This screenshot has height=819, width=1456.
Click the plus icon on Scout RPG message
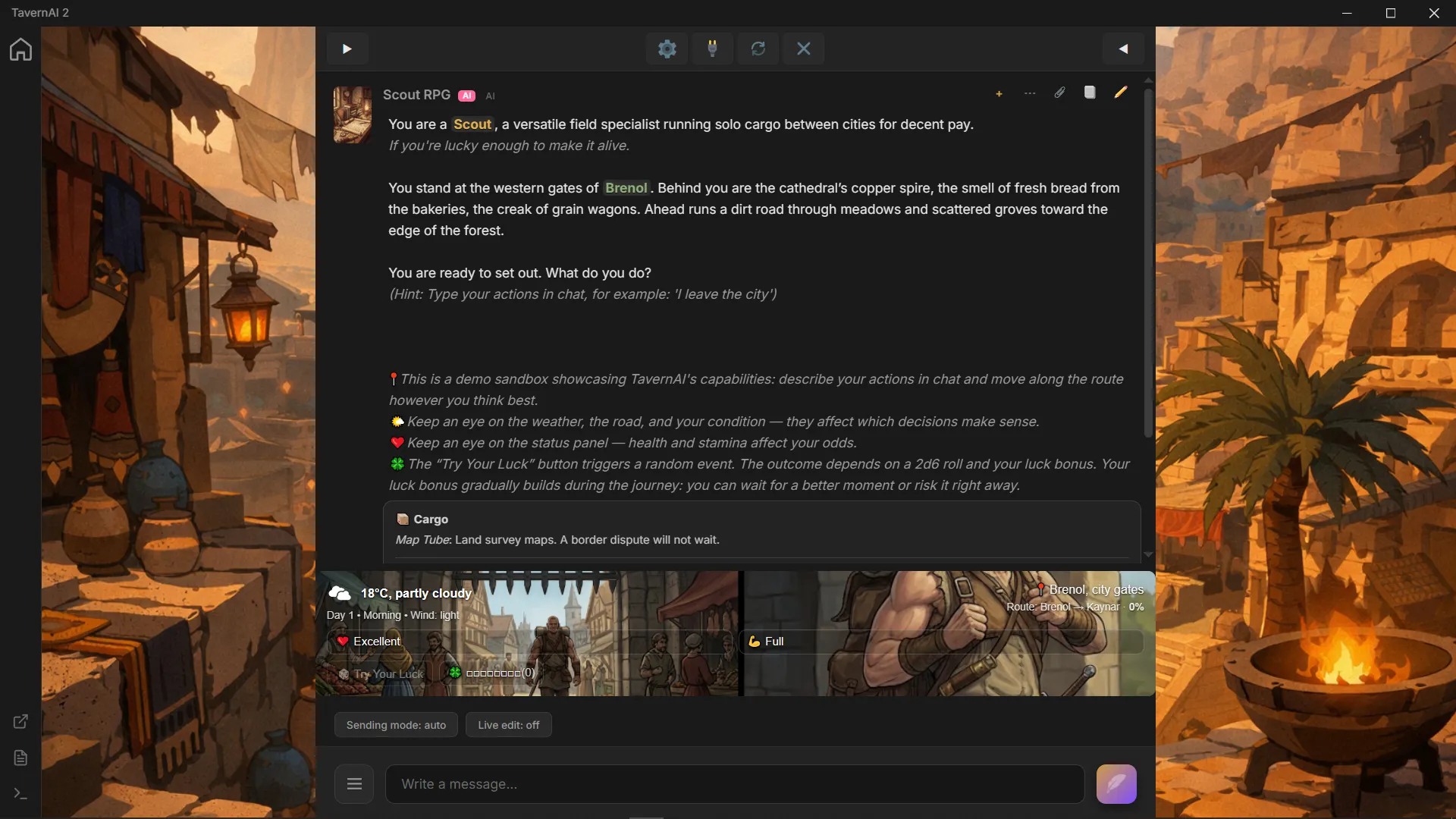tap(999, 93)
